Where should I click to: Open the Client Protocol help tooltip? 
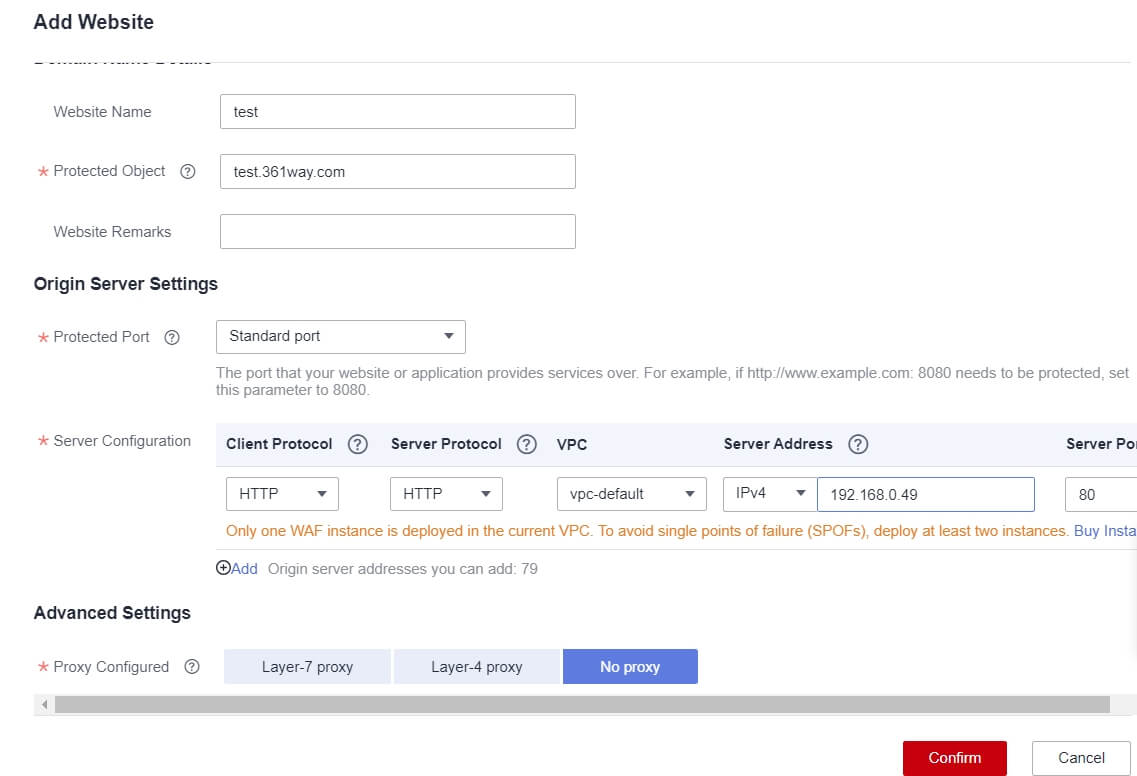point(357,444)
